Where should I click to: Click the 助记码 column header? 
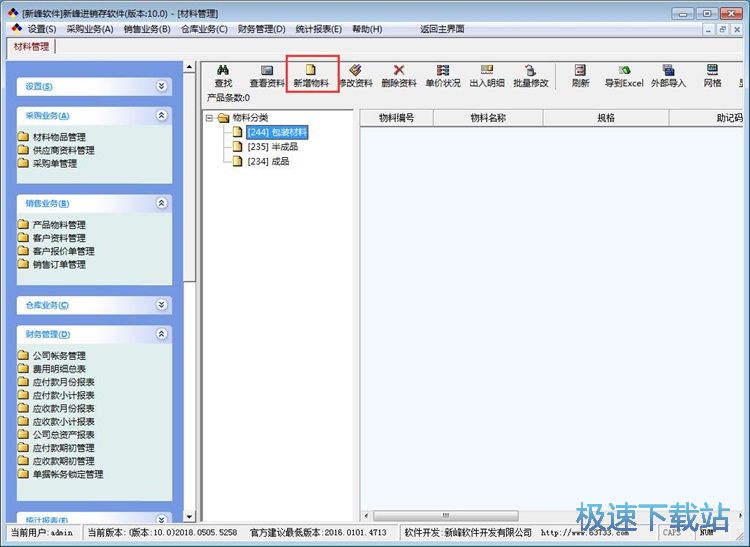coord(706,118)
